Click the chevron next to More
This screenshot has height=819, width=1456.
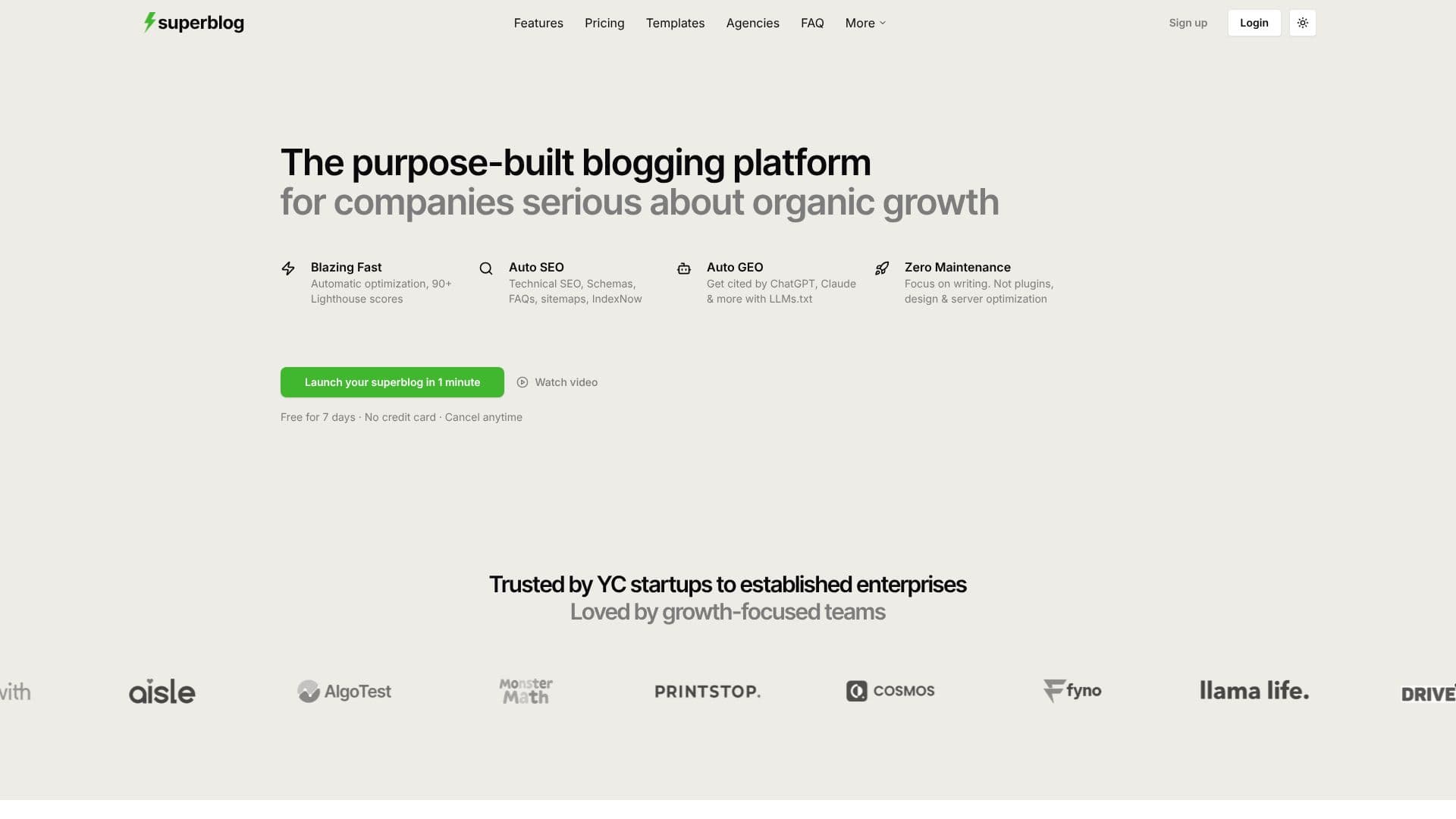[x=883, y=23]
